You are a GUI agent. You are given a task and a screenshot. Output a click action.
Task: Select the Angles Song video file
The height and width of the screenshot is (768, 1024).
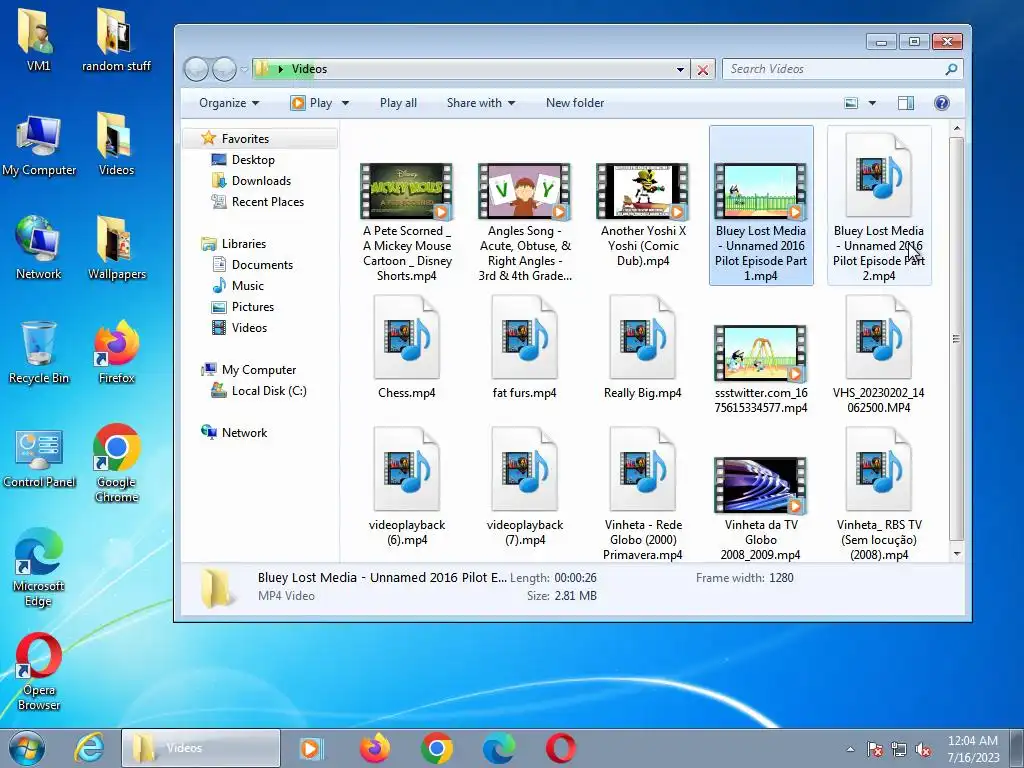click(525, 222)
